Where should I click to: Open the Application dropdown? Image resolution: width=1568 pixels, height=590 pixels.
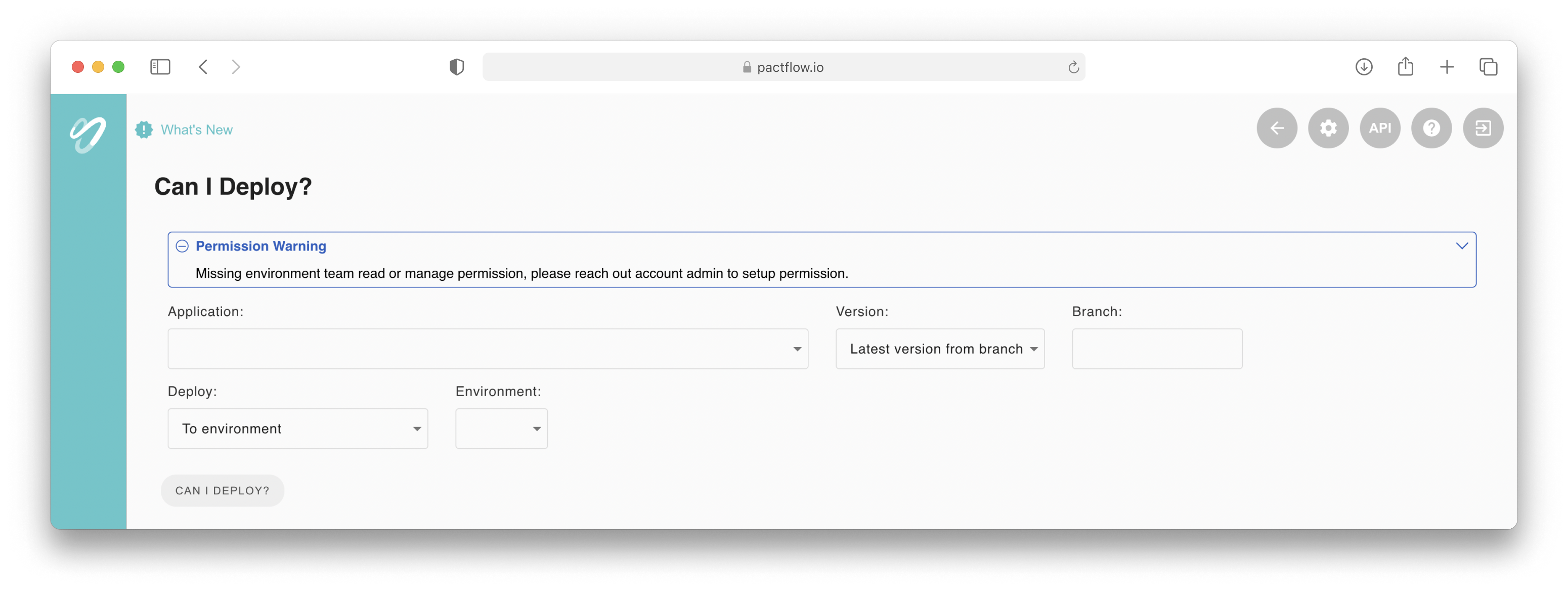tap(488, 349)
